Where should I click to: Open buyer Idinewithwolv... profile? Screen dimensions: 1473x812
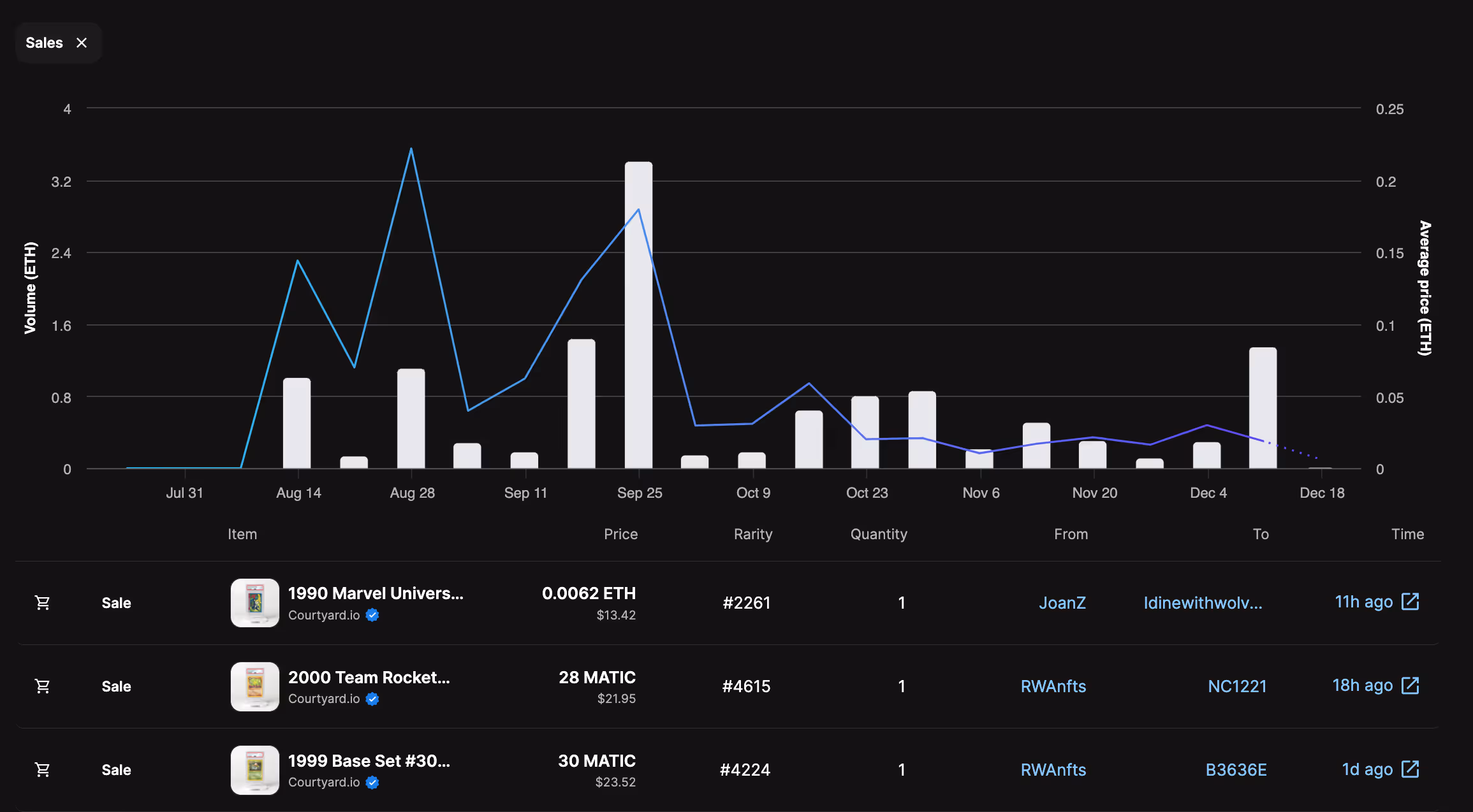click(1203, 603)
